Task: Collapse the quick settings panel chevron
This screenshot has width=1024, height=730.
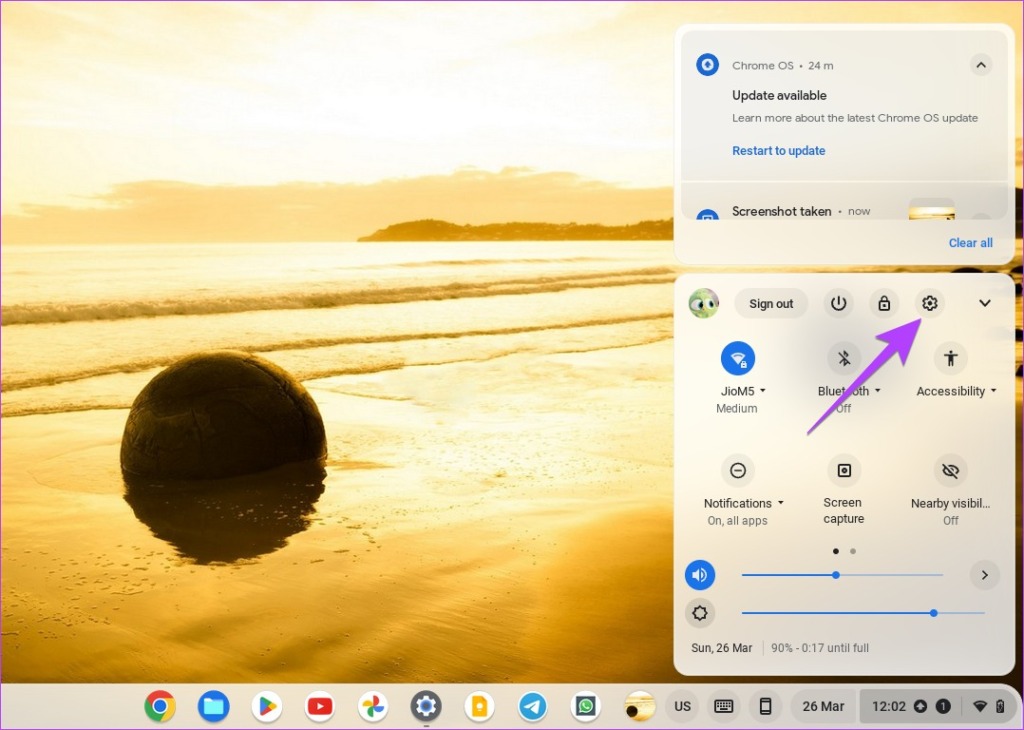Action: point(984,304)
